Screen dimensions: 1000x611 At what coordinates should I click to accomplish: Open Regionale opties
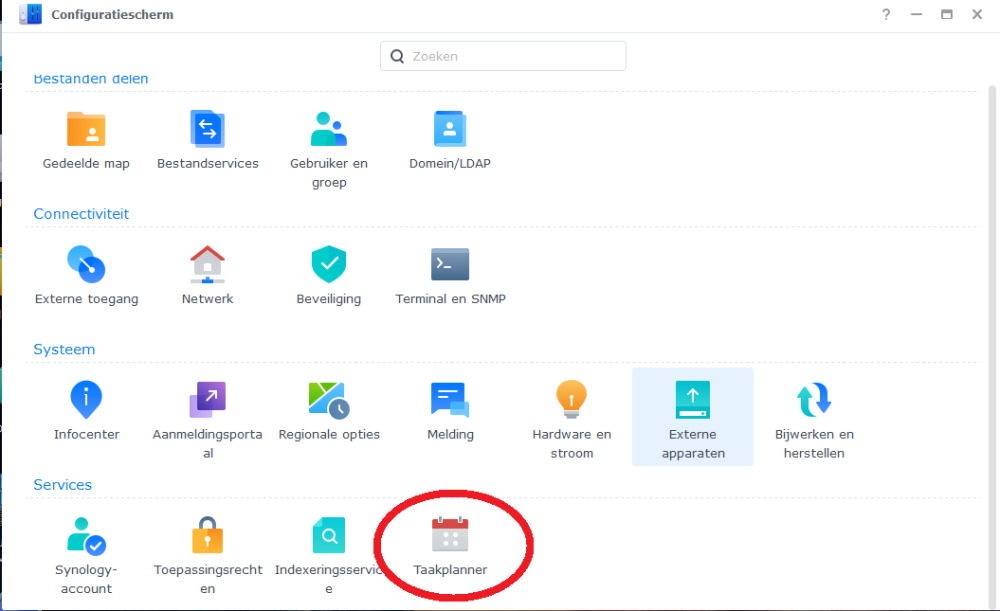[328, 400]
